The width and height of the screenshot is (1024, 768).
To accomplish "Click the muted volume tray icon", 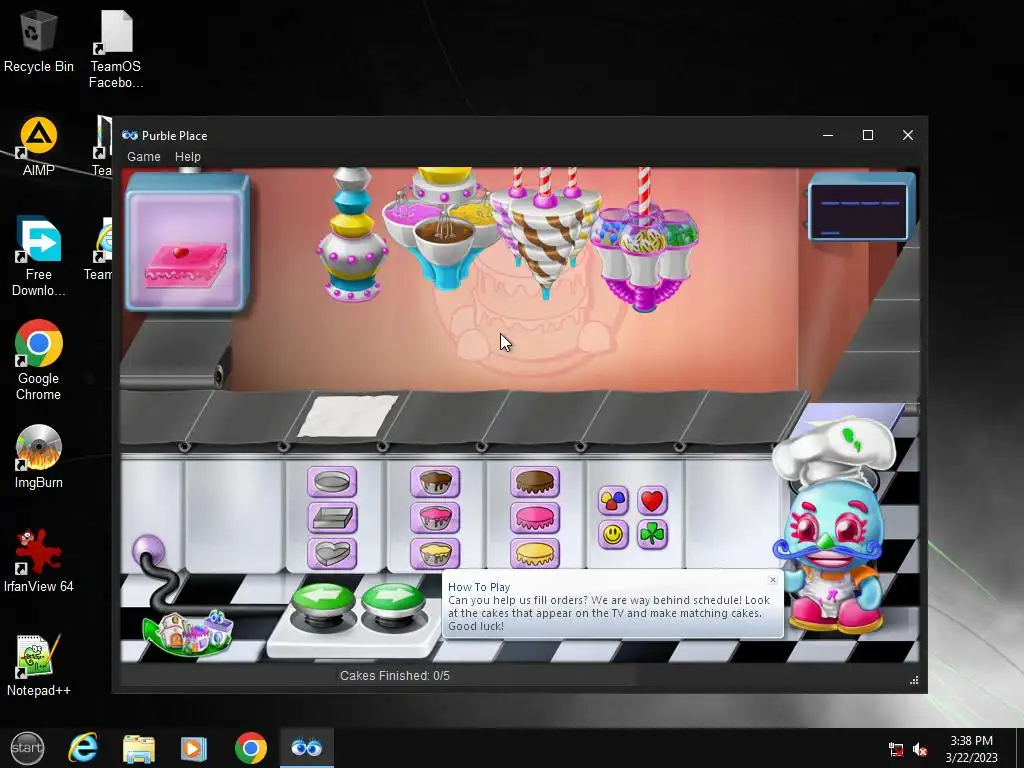I will 920,749.
